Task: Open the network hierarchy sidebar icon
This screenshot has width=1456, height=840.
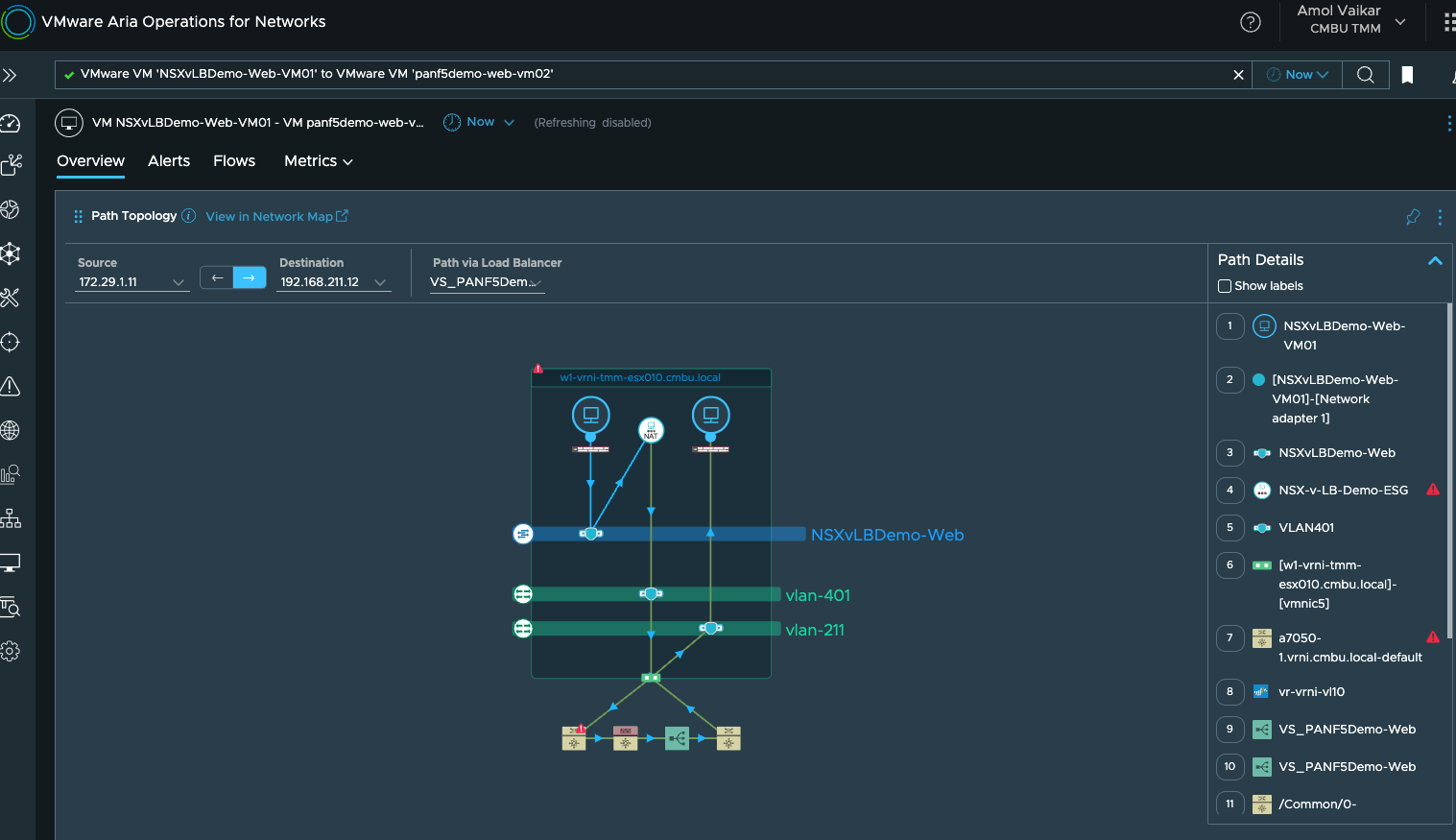Action: coord(11,518)
